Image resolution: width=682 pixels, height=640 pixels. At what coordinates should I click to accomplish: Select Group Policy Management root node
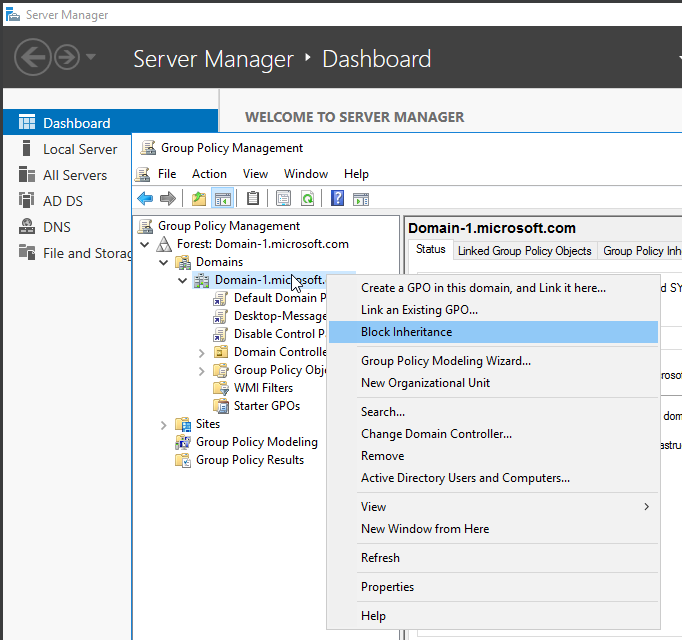coord(229,226)
